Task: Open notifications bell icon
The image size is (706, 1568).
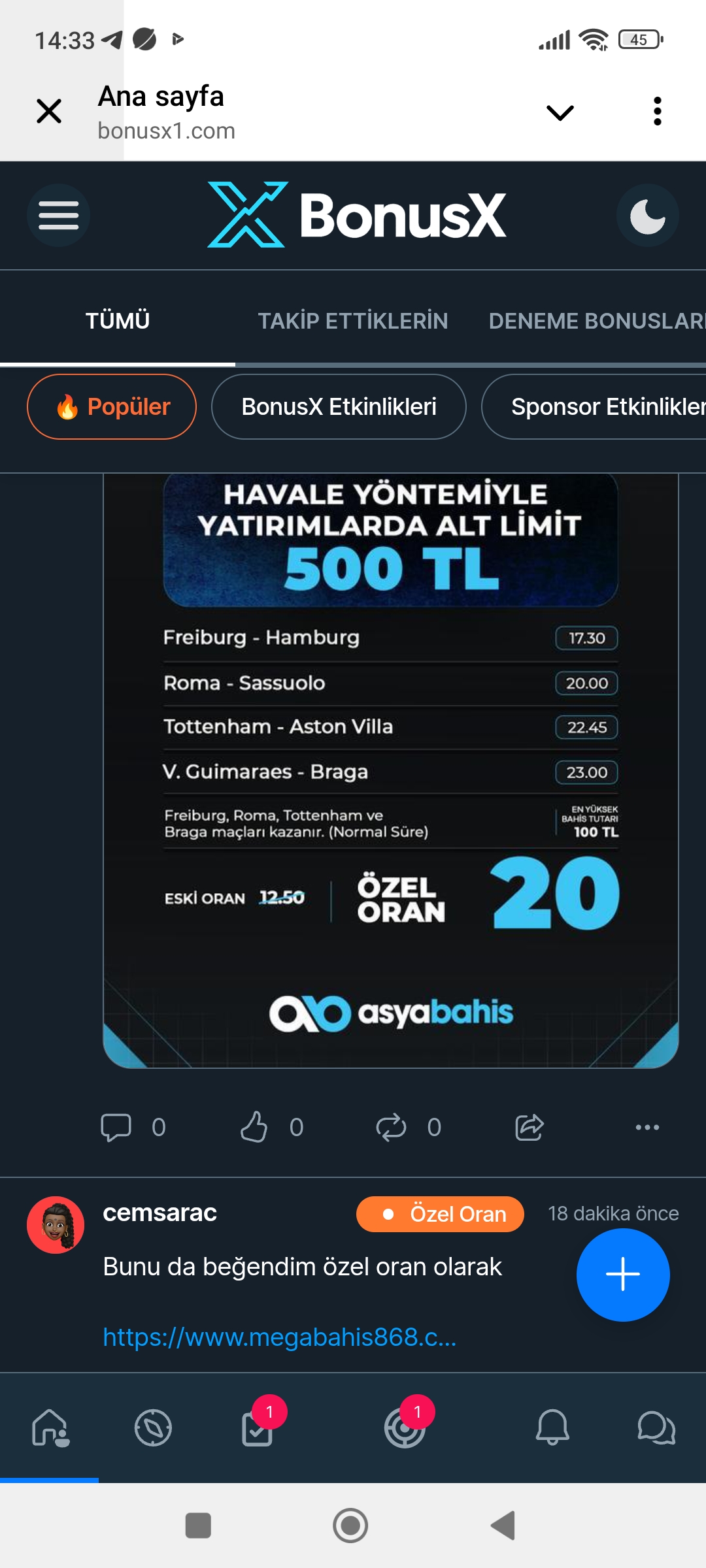Action: pyautogui.click(x=552, y=1428)
